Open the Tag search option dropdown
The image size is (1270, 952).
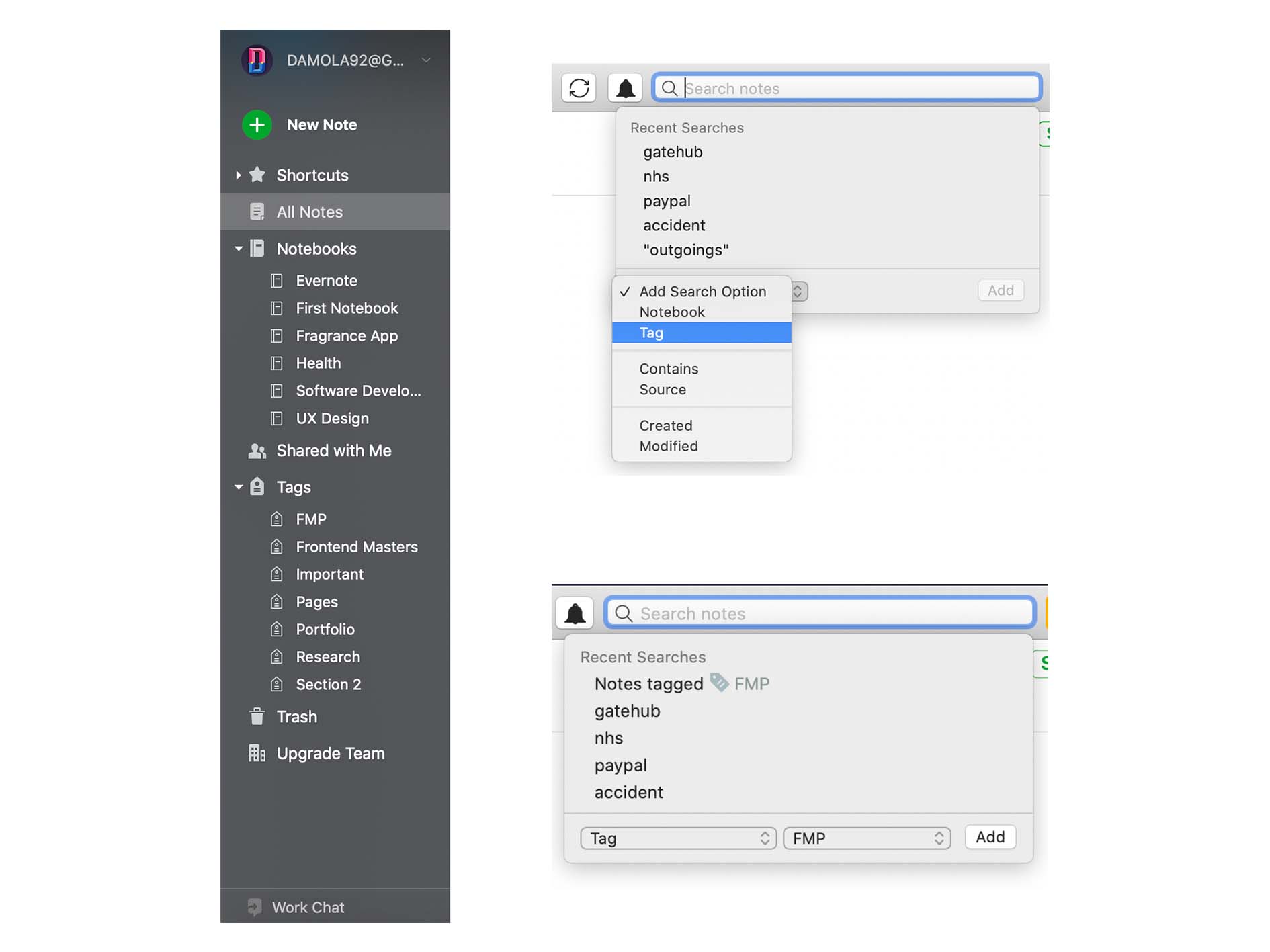(679, 838)
